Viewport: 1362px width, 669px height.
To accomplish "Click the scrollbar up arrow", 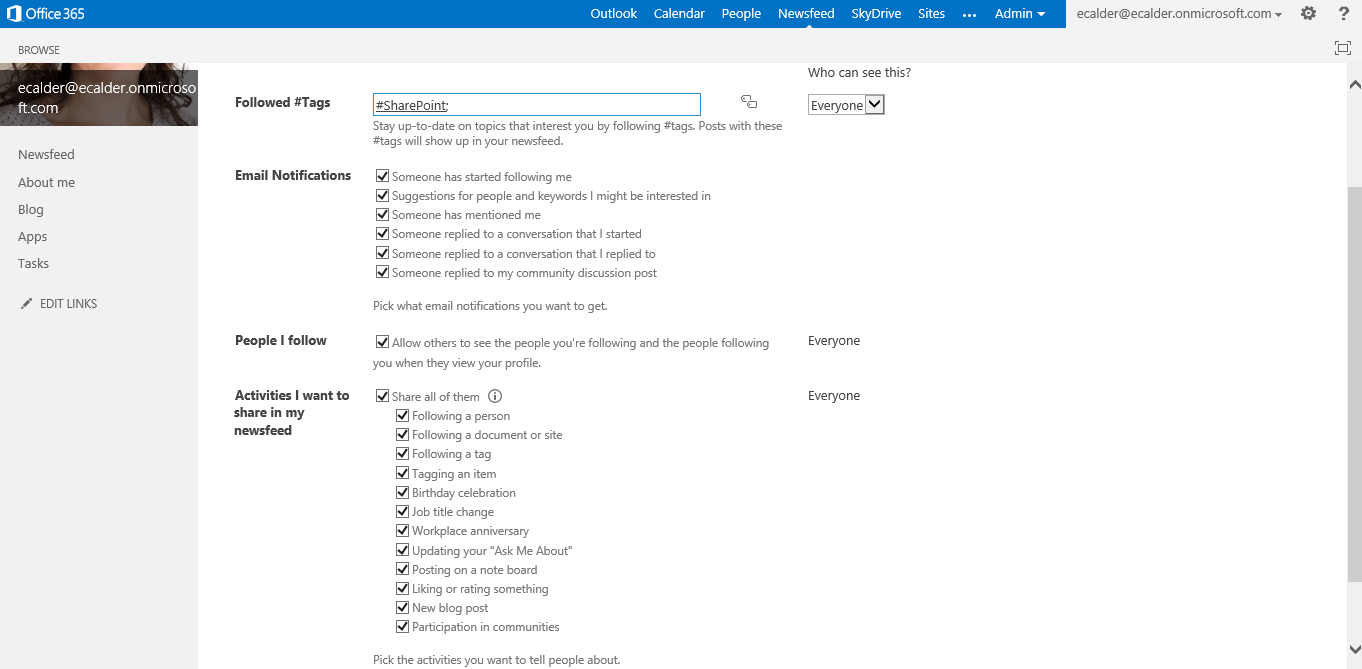I will click(1354, 84).
